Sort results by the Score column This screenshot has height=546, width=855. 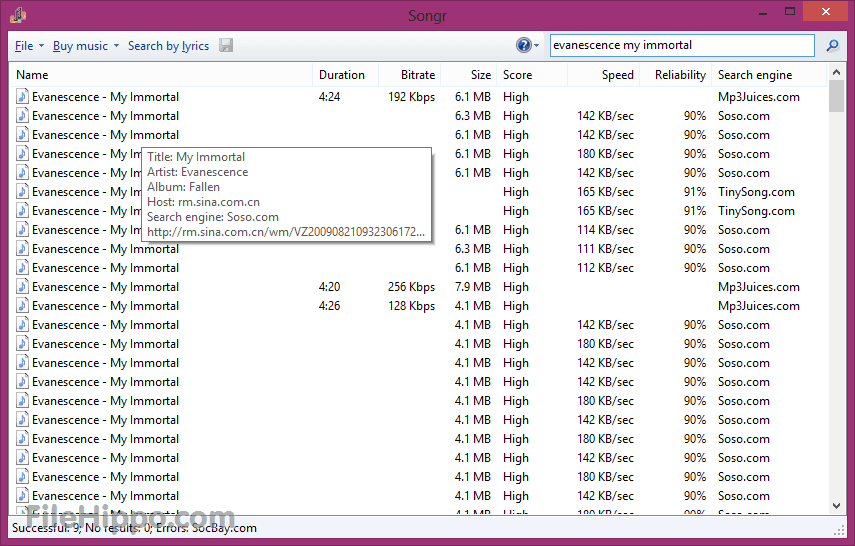pos(532,75)
